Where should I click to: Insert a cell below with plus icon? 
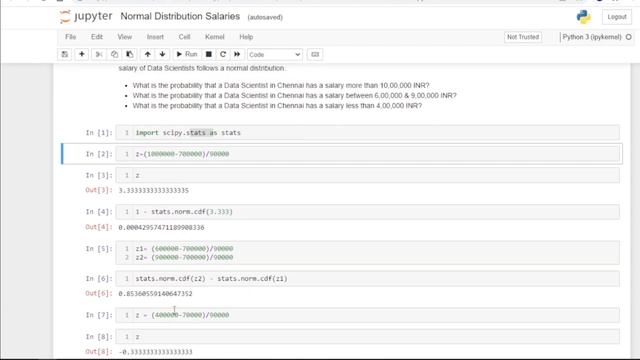click(x=82, y=54)
